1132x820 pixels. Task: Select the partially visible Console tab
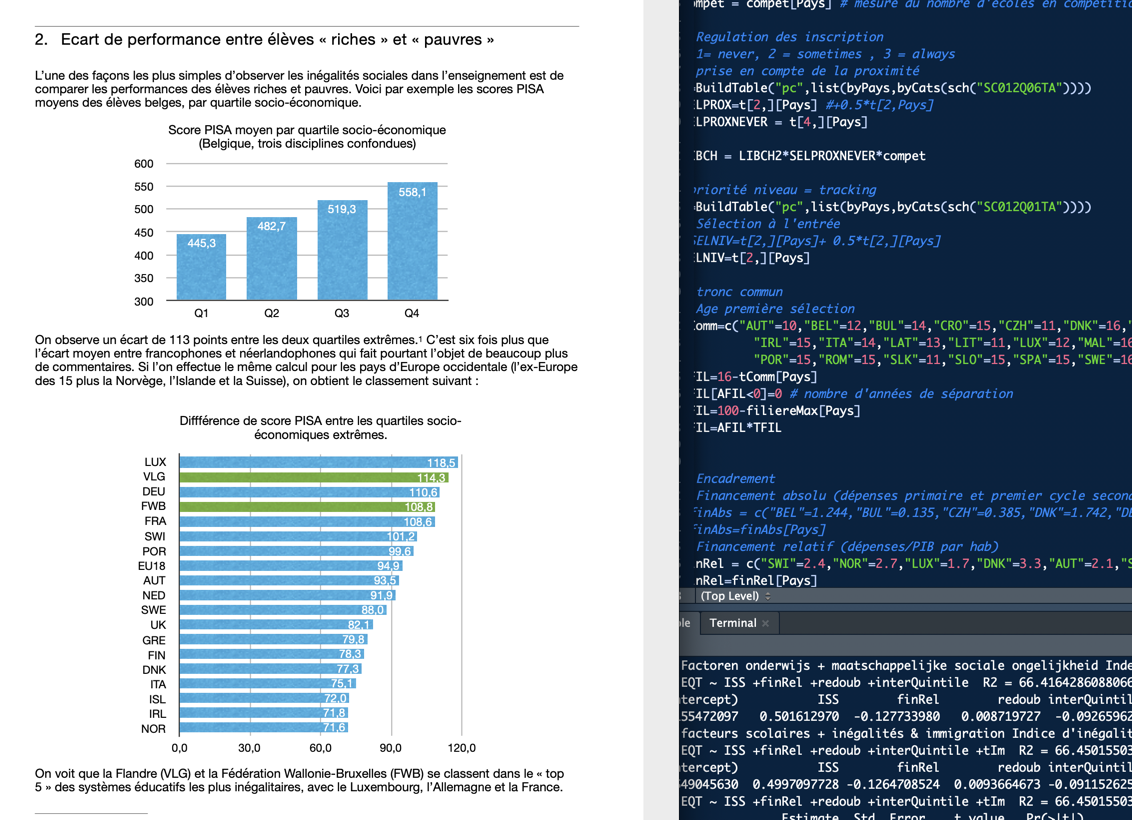[x=686, y=623]
